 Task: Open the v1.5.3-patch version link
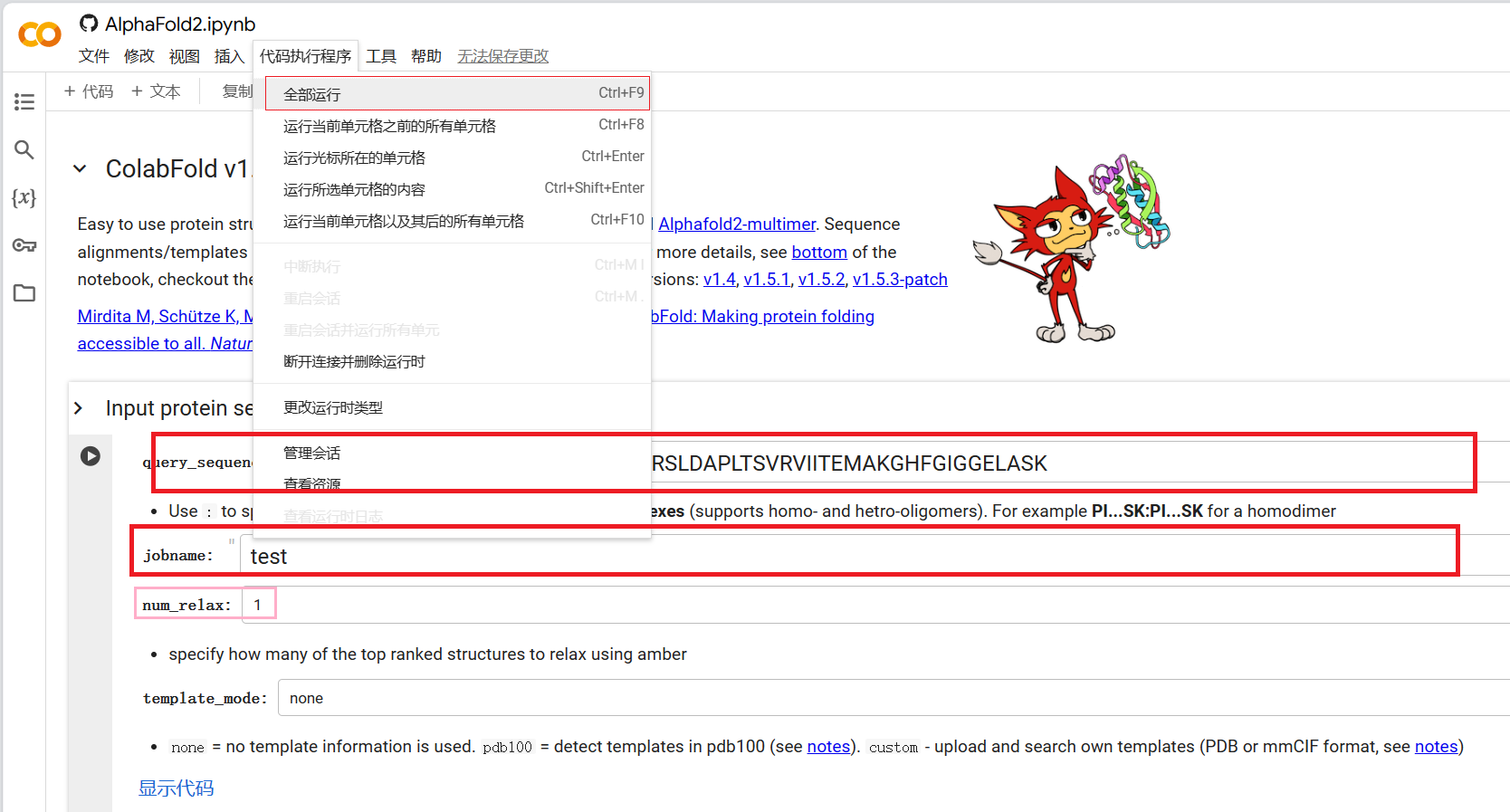(x=900, y=279)
